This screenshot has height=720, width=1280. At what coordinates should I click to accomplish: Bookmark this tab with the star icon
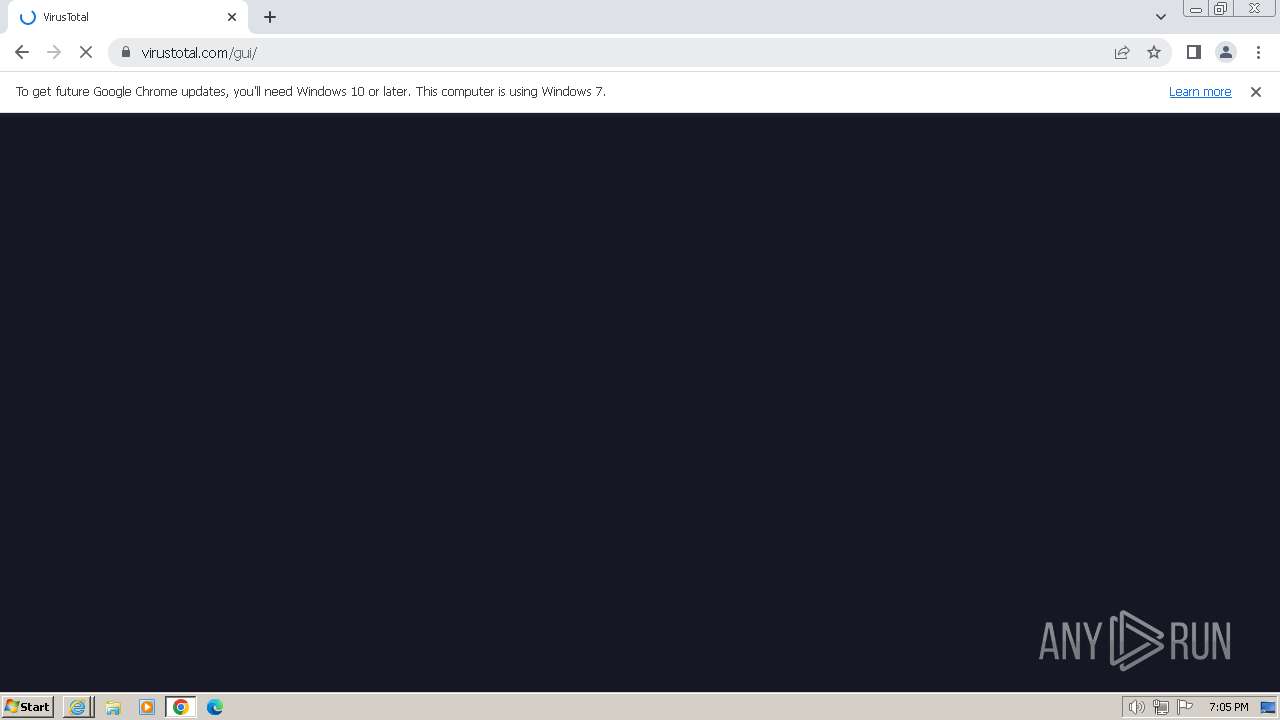1154,52
